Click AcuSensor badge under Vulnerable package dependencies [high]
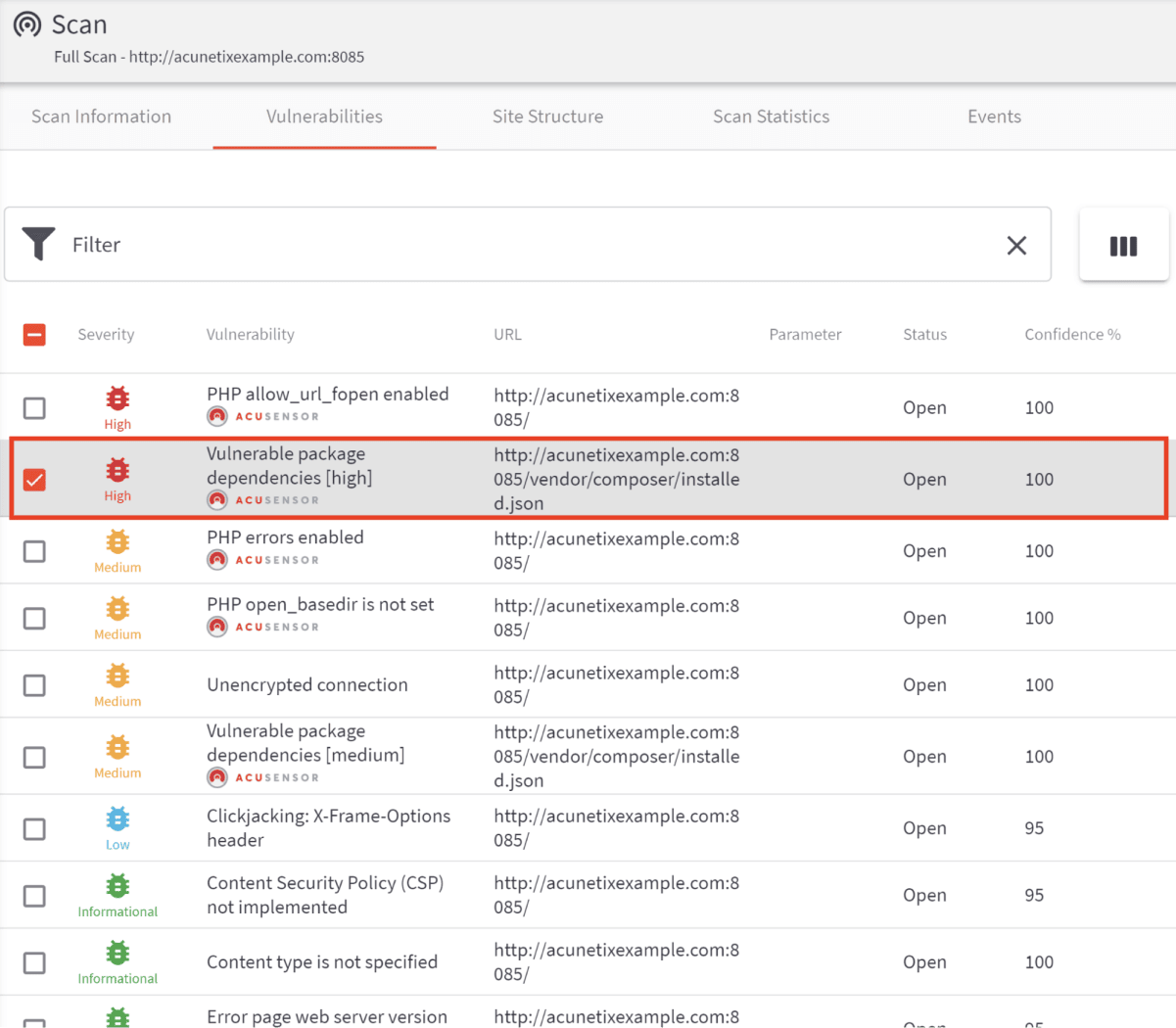Image resolution: width=1176 pixels, height=1028 pixels. tap(263, 499)
